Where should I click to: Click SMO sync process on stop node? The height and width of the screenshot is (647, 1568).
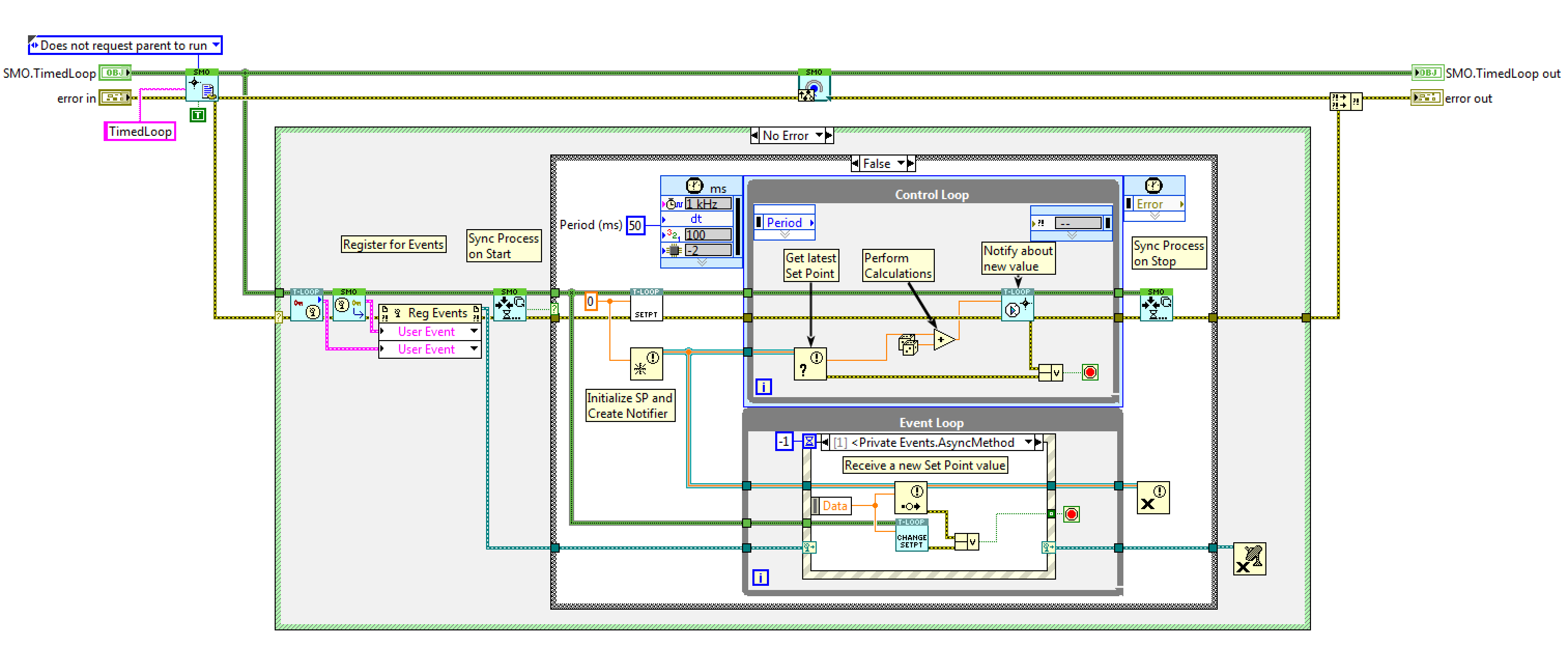coord(1156,305)
